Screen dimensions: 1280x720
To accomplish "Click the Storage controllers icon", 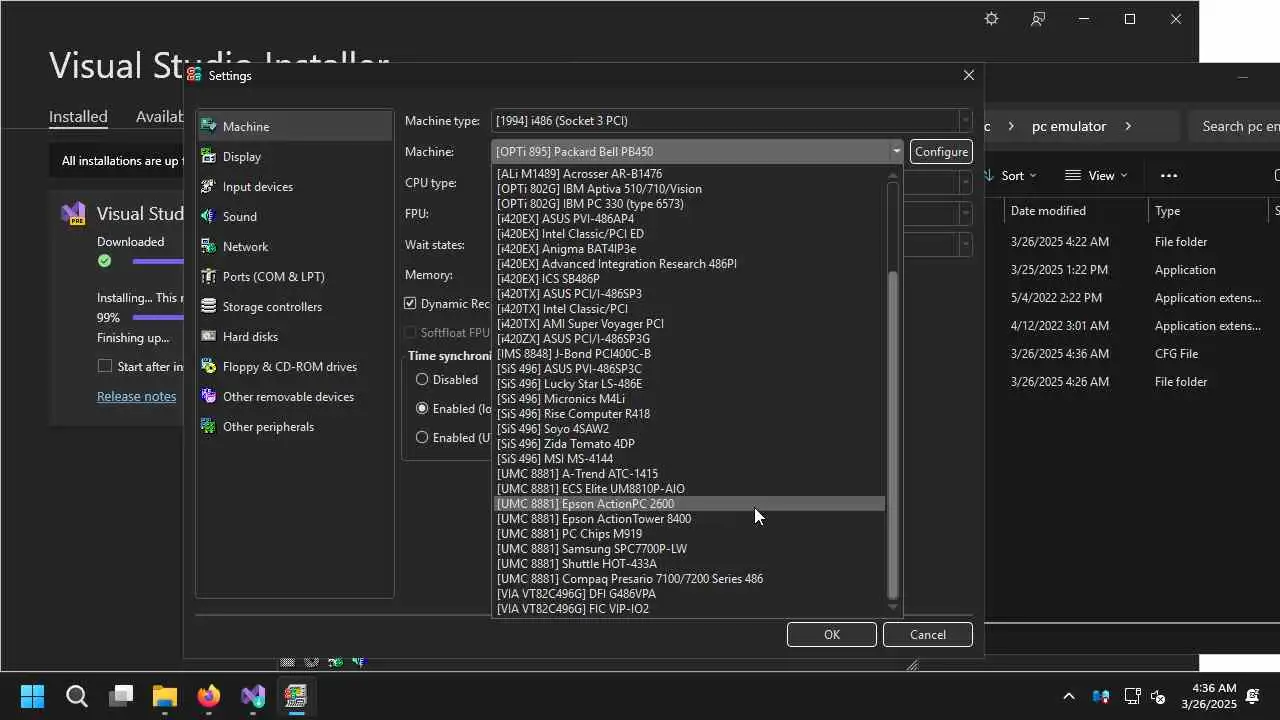I will click(208, 306).
